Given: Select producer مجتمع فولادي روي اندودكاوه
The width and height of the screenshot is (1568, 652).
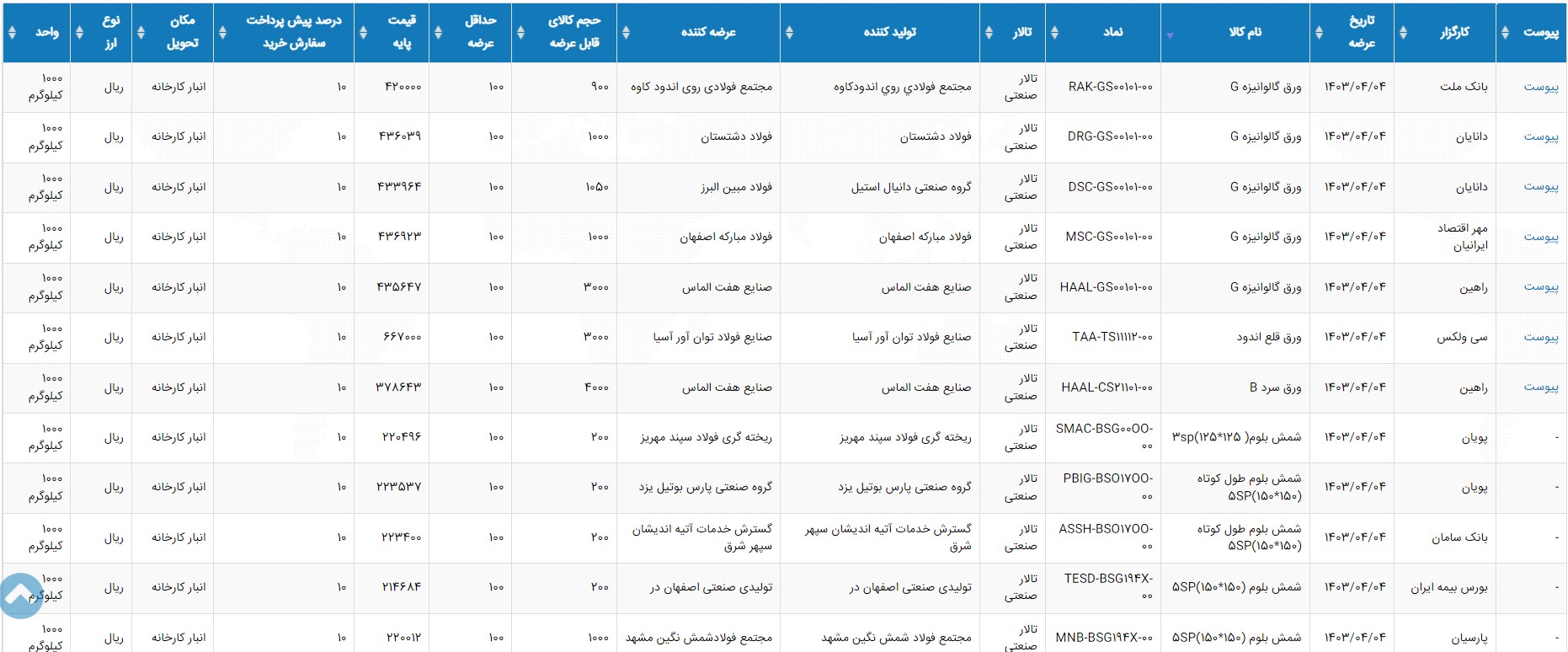Looking at the screenshot, I should [x=902, y=87].
